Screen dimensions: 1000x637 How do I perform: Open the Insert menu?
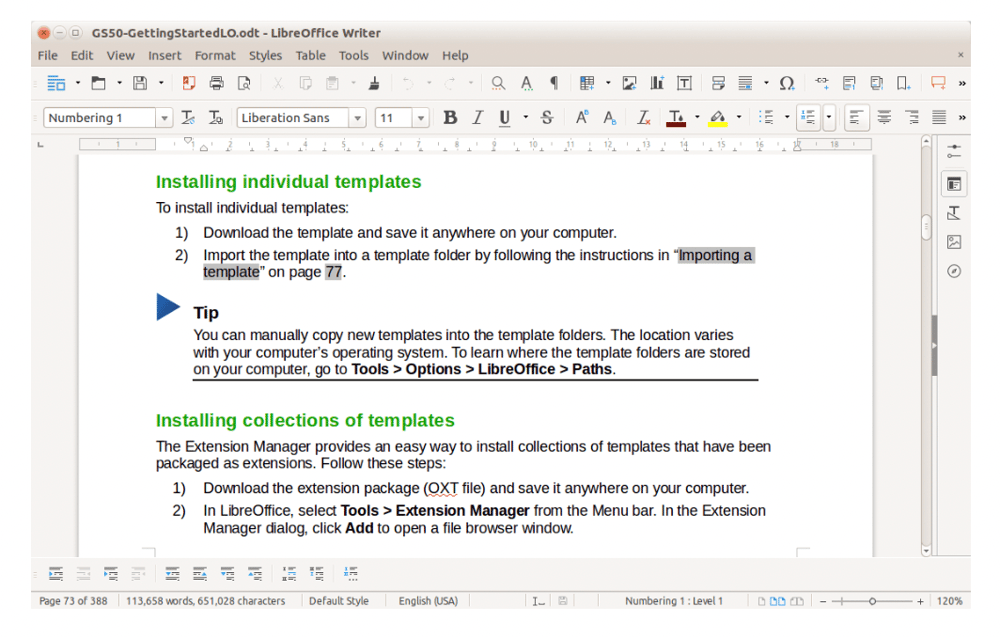coord(165,55)
